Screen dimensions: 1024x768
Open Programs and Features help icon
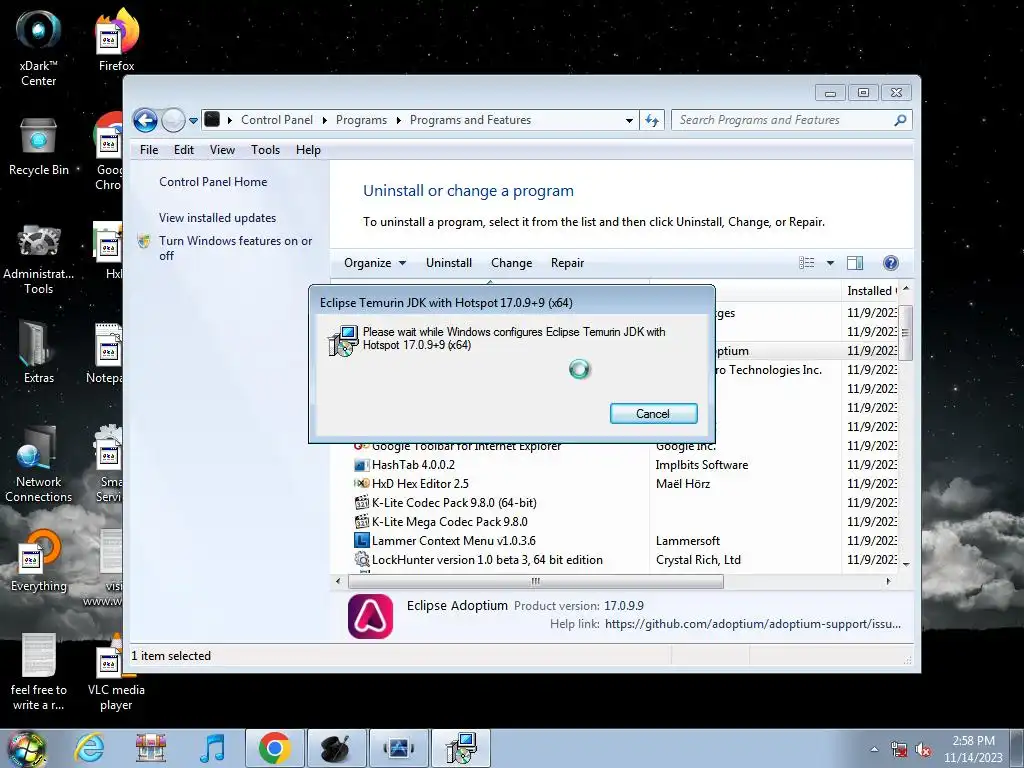(891, 263)
